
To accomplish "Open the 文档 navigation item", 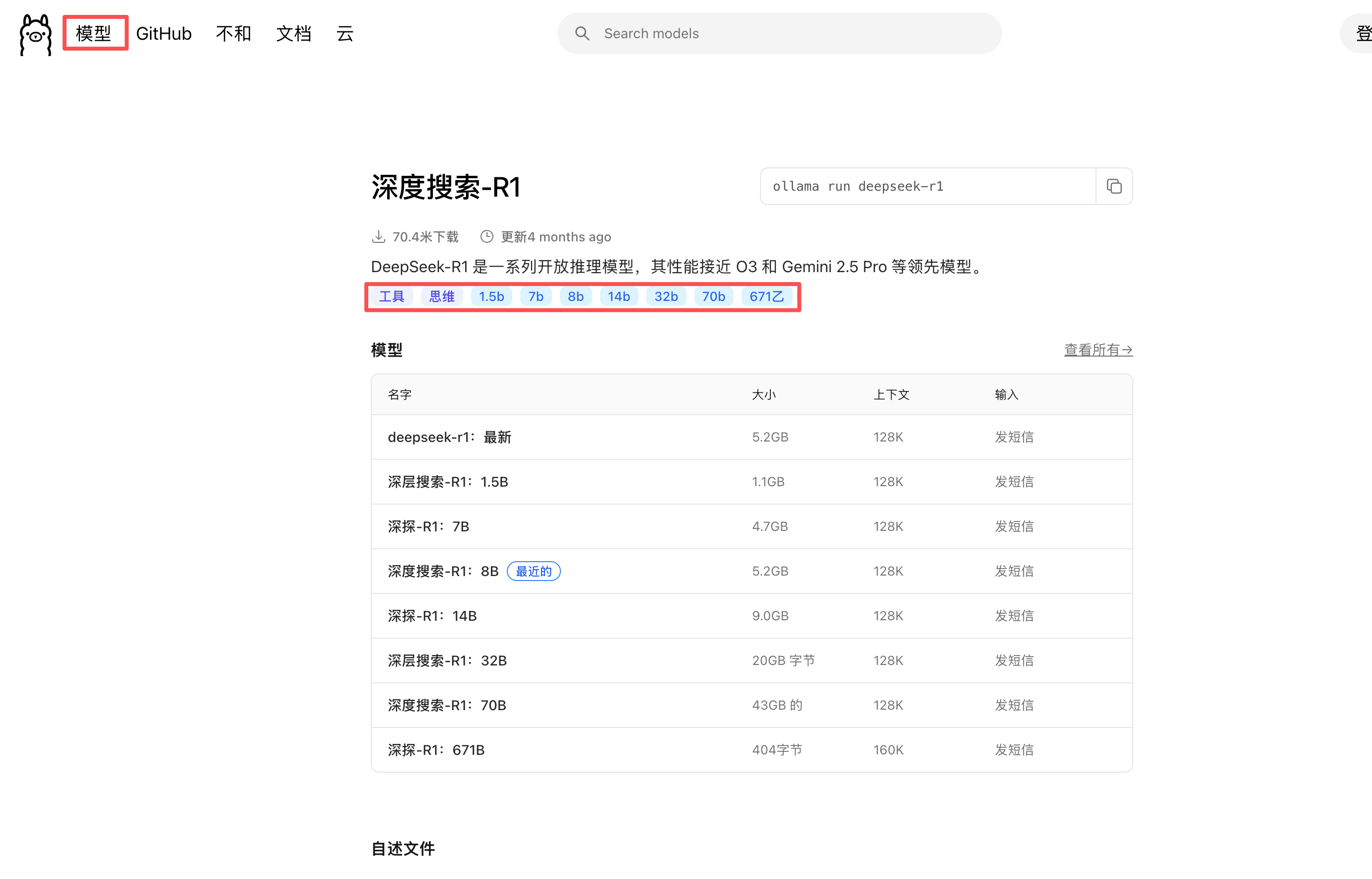I will point(294,34).
